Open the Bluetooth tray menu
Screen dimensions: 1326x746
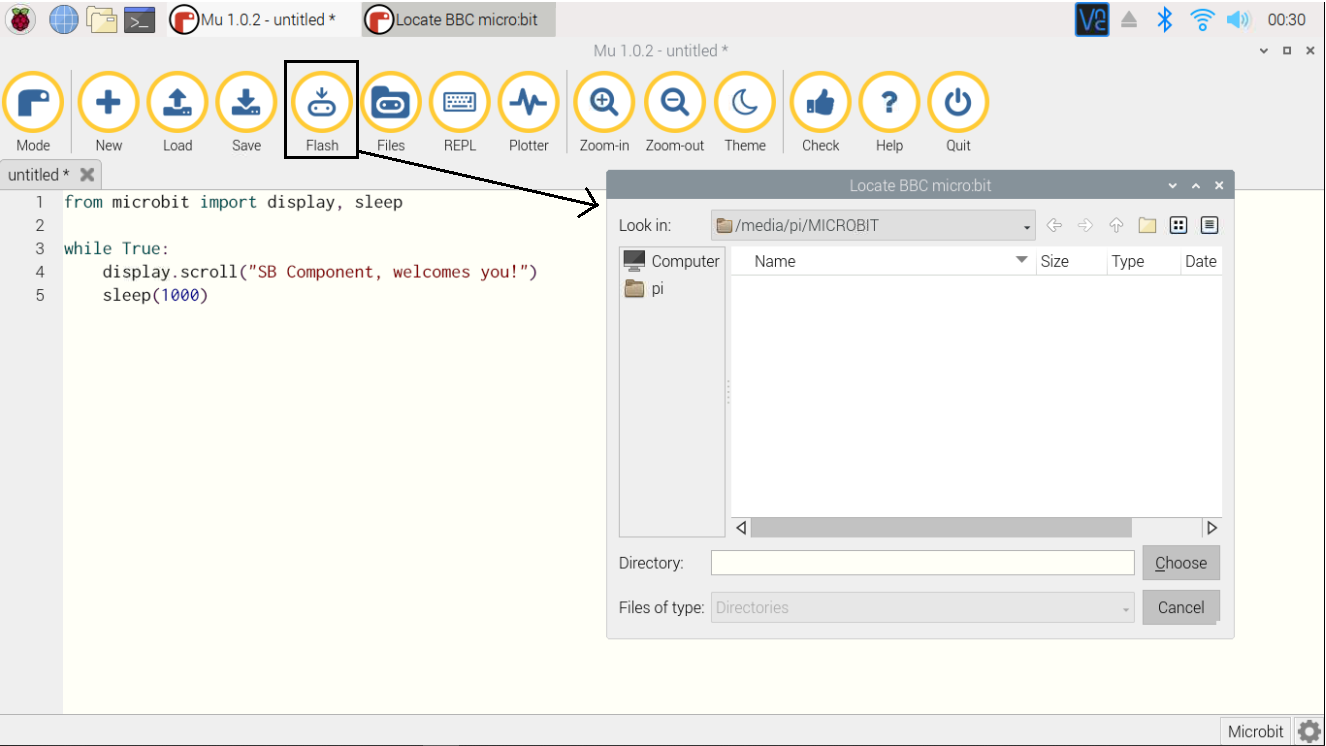(1164, 19)
